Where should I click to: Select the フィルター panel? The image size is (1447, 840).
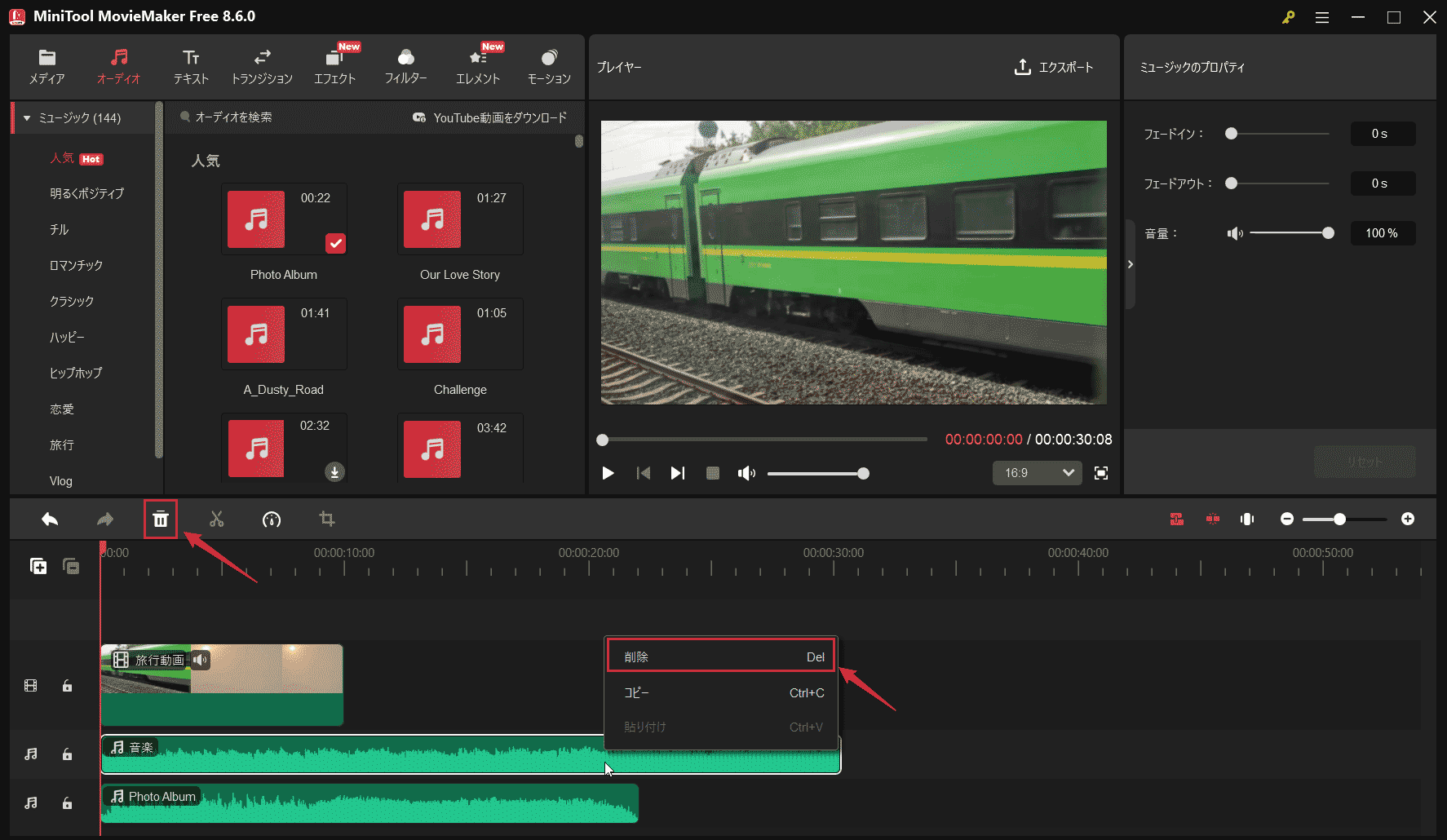(405, 65)
